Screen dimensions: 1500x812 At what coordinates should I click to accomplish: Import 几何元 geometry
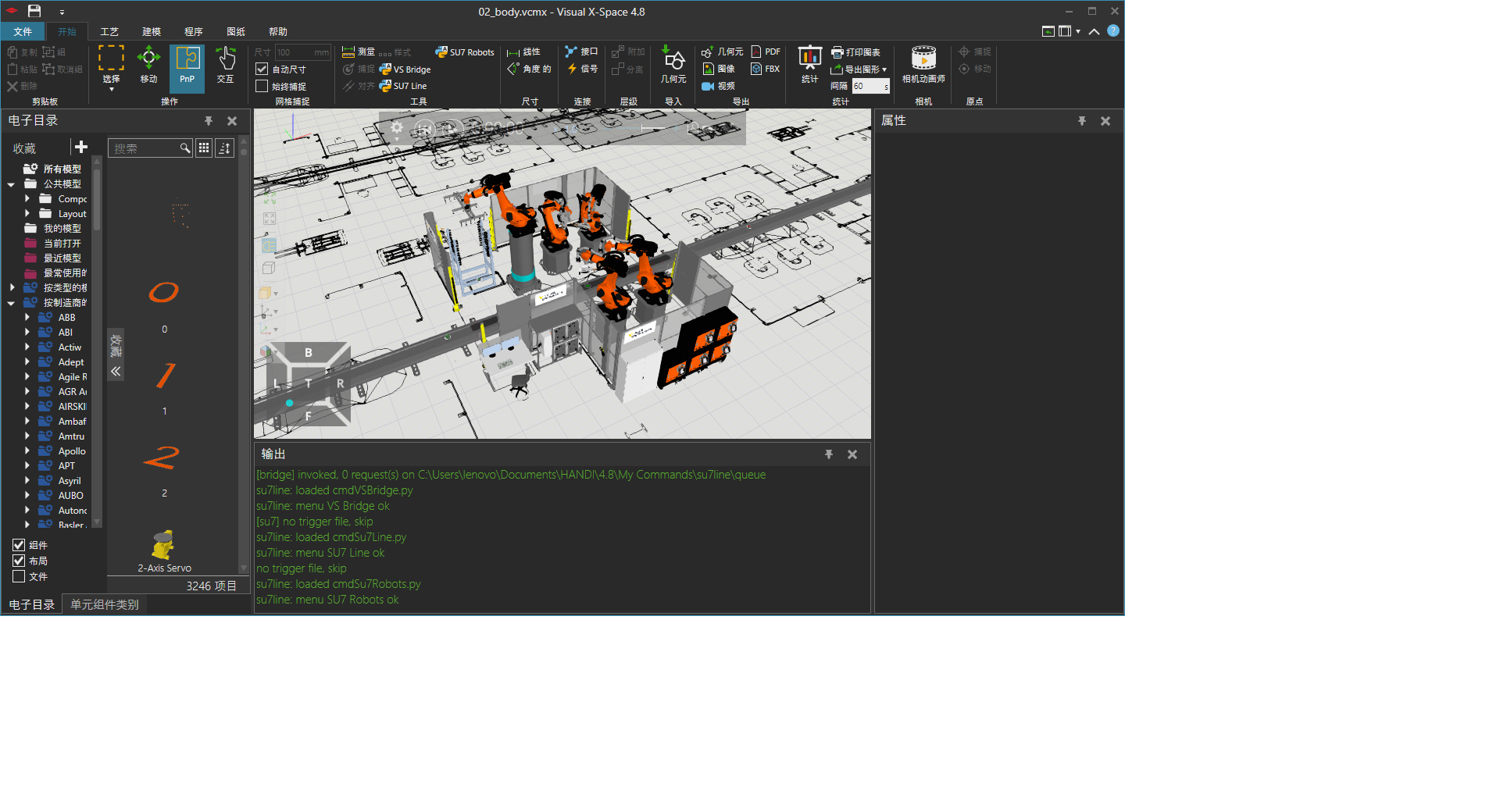pyautogui.click(x=673, y=65)
